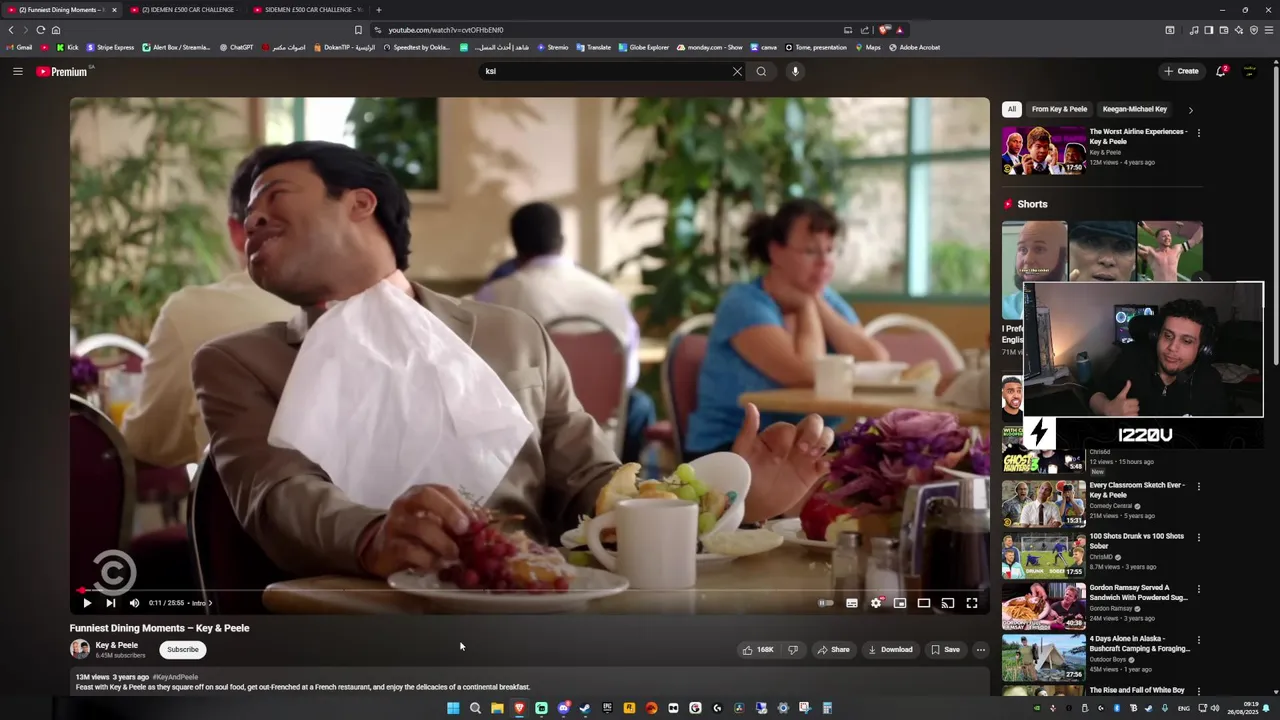Open the Stremio bookmark
This screenshot has height=720, width=1280.
552,47
